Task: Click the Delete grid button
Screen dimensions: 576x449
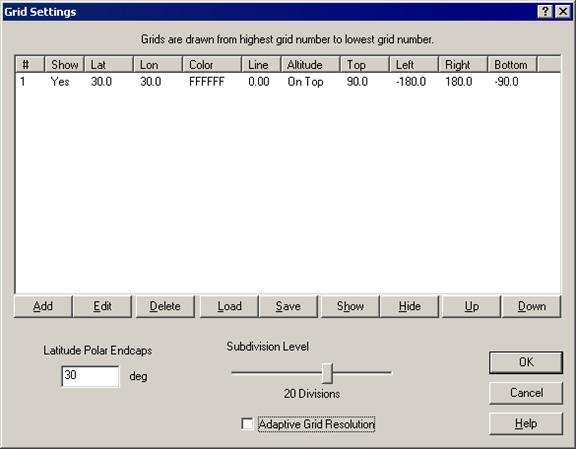Action: [165, 306]
